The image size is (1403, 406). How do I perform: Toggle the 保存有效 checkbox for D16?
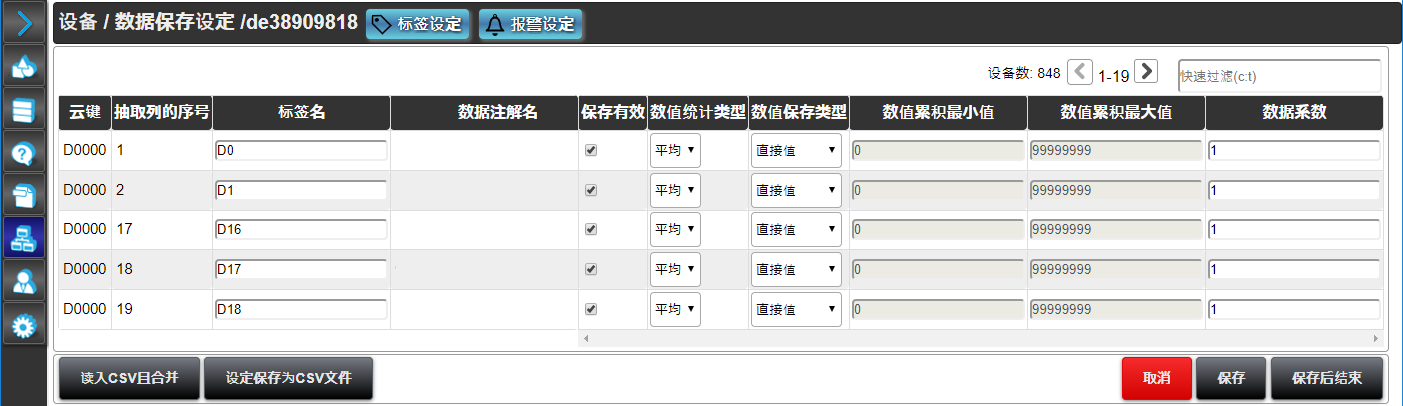591,229
